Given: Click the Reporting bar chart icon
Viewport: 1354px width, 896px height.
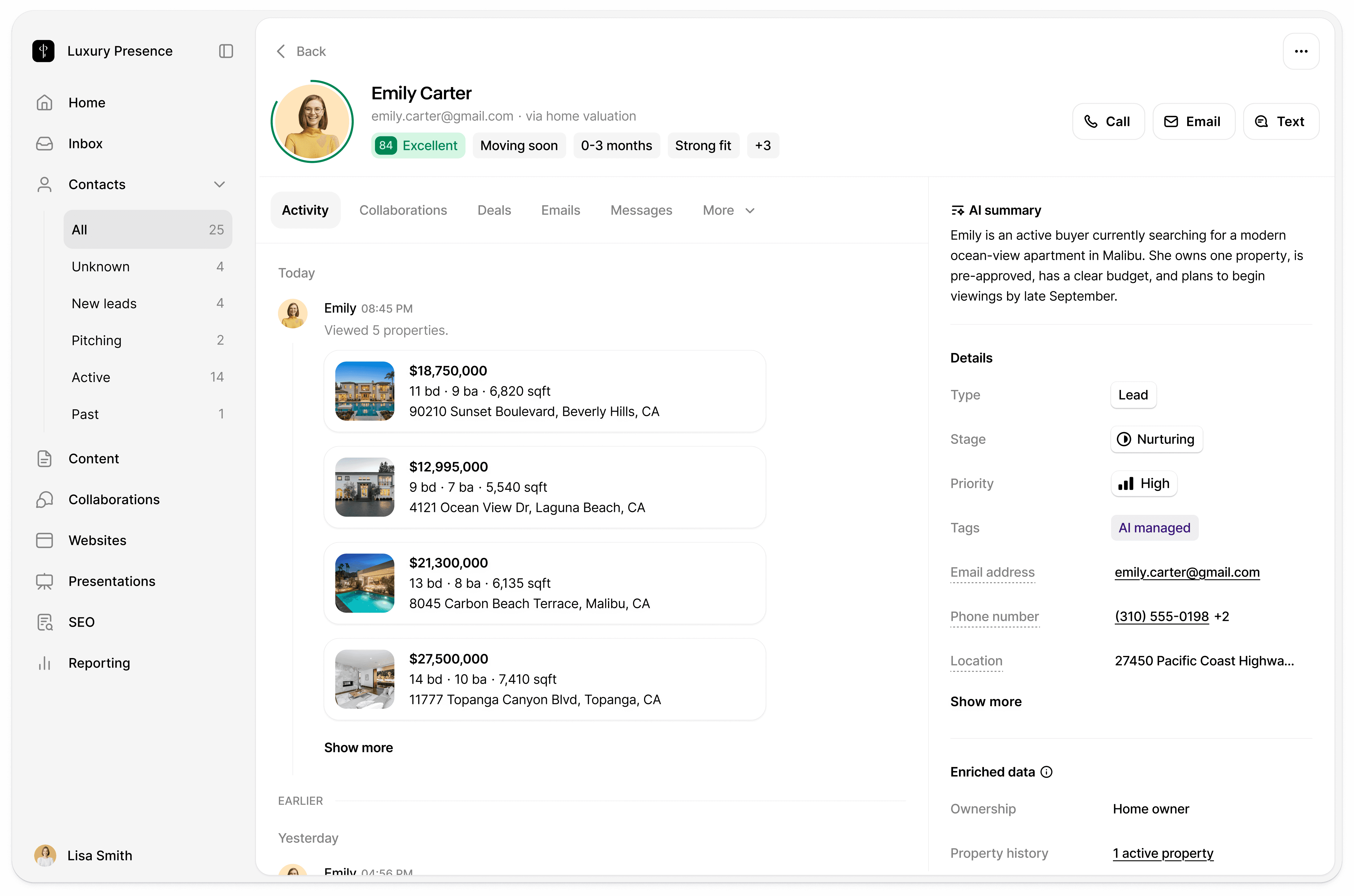Looking at the screenshot, I should point(45,663).
